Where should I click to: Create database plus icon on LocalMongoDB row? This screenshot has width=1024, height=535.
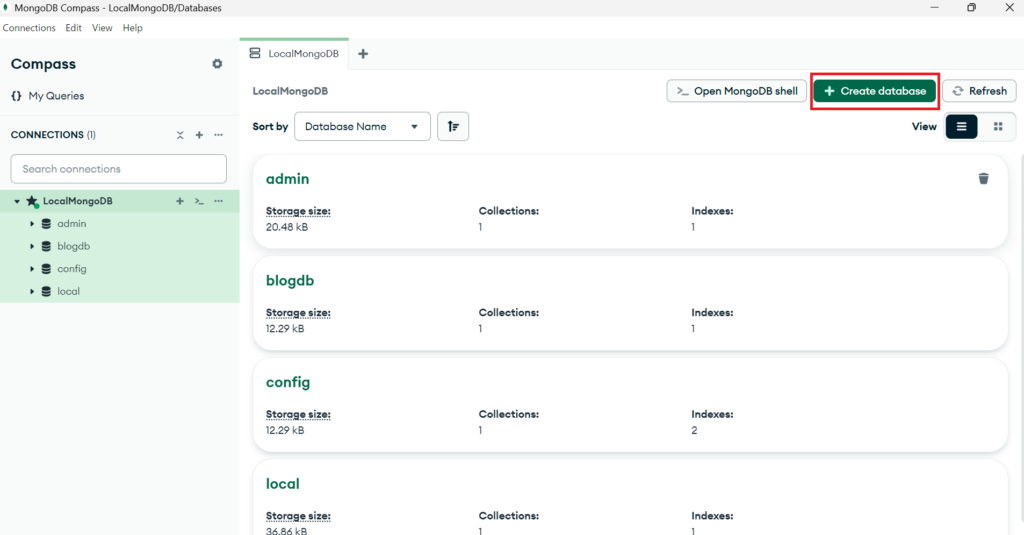pyautogui.click(x=180, y=201)
